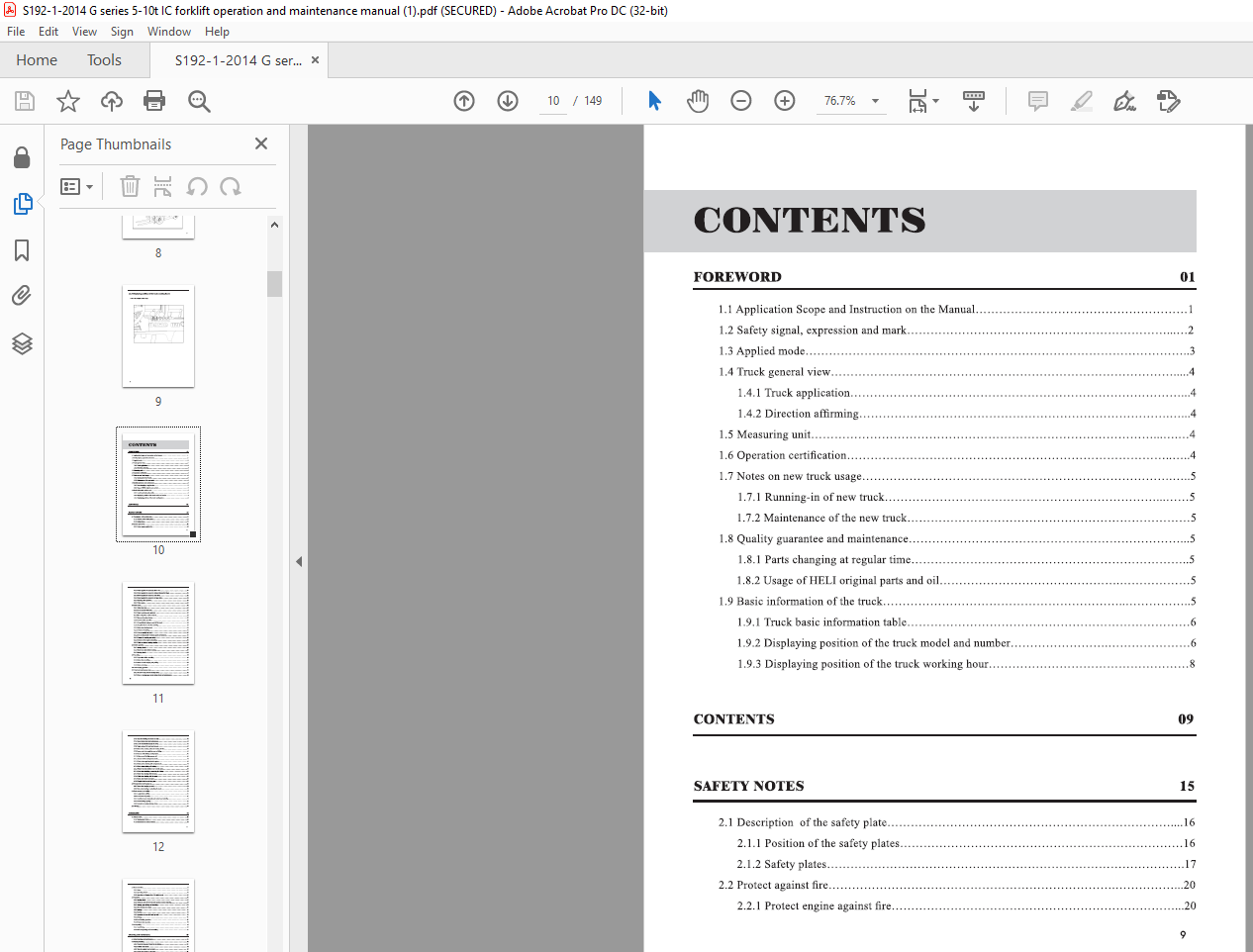Viewport: 1253px width, 952px height.
Task: Select page 9 thumbnail
Action: 158,336
